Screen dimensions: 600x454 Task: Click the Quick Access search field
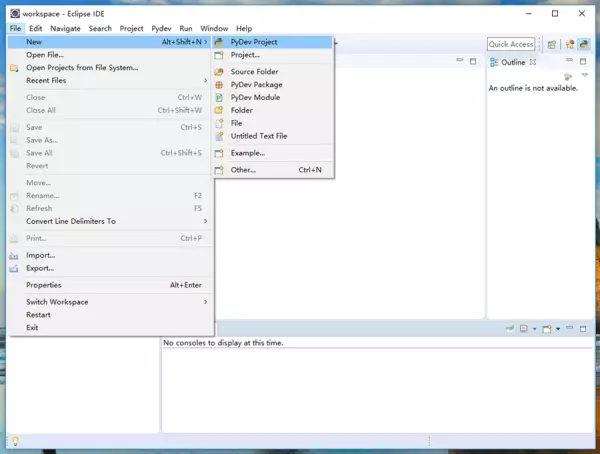pos(511,44)
